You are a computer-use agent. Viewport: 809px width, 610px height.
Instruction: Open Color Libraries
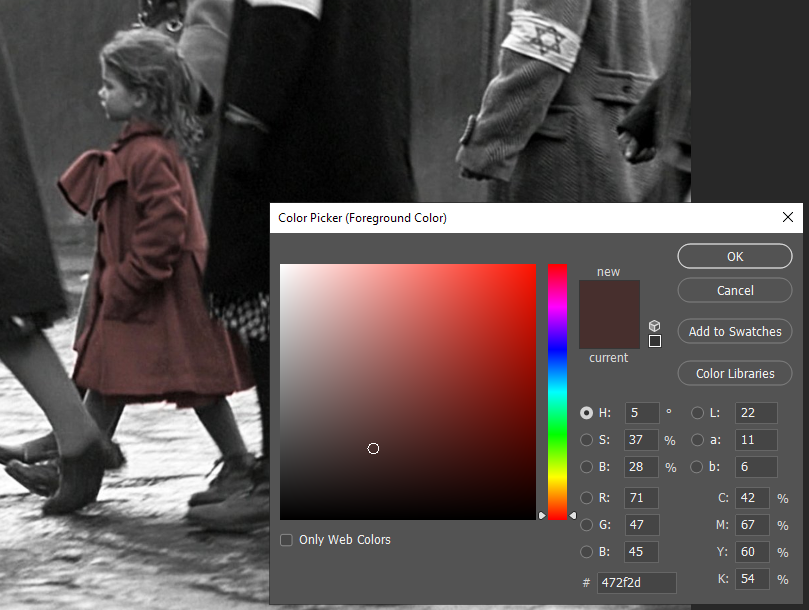735,373
